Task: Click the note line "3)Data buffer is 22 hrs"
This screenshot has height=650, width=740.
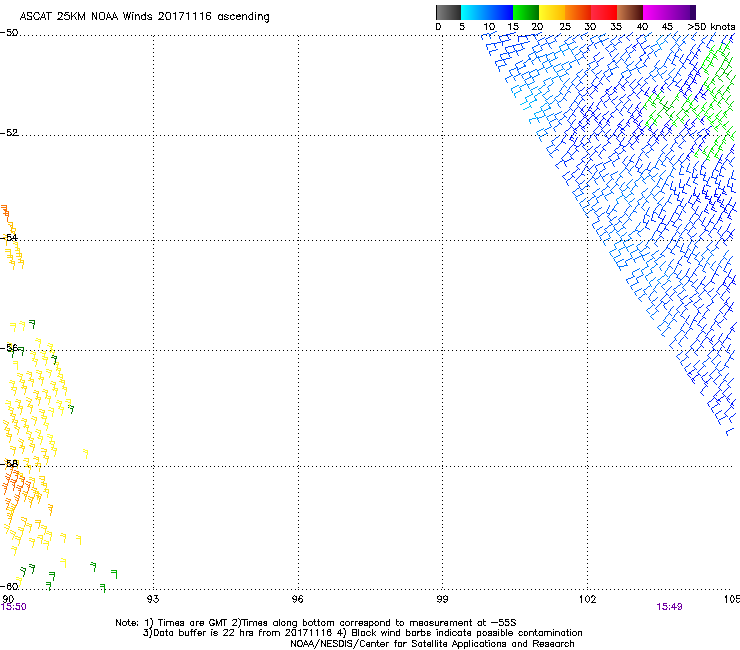Action: pos(362,633)
